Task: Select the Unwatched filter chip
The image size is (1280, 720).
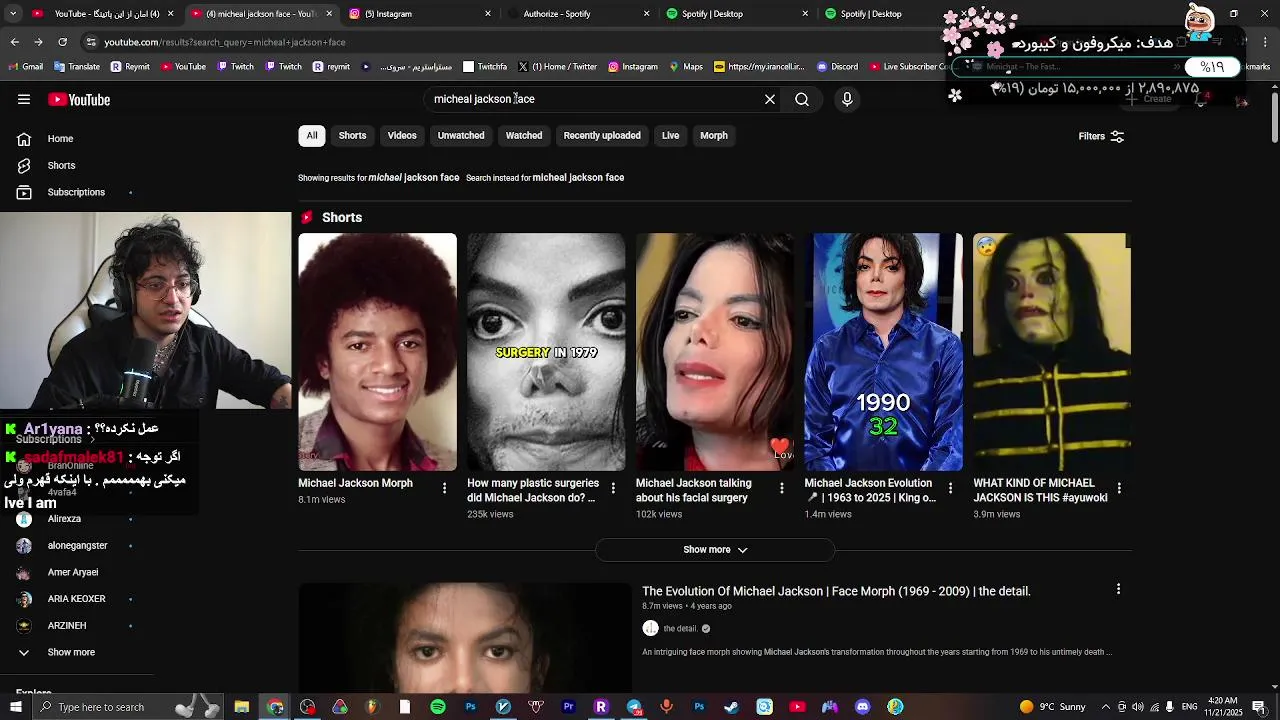Action: (x=461, y=136)
